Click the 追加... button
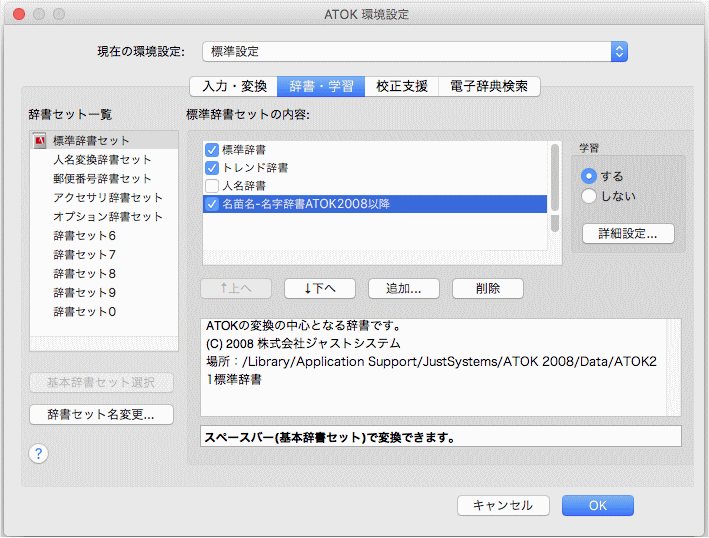The image size is (709, 538). pos(404,288)
